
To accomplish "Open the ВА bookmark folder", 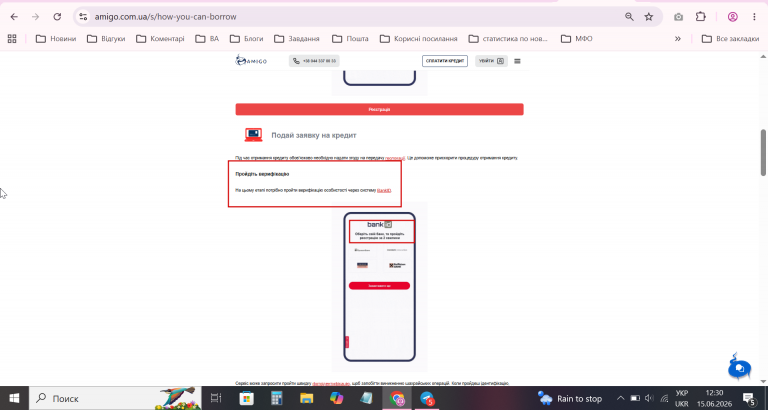I will [207, 39].
